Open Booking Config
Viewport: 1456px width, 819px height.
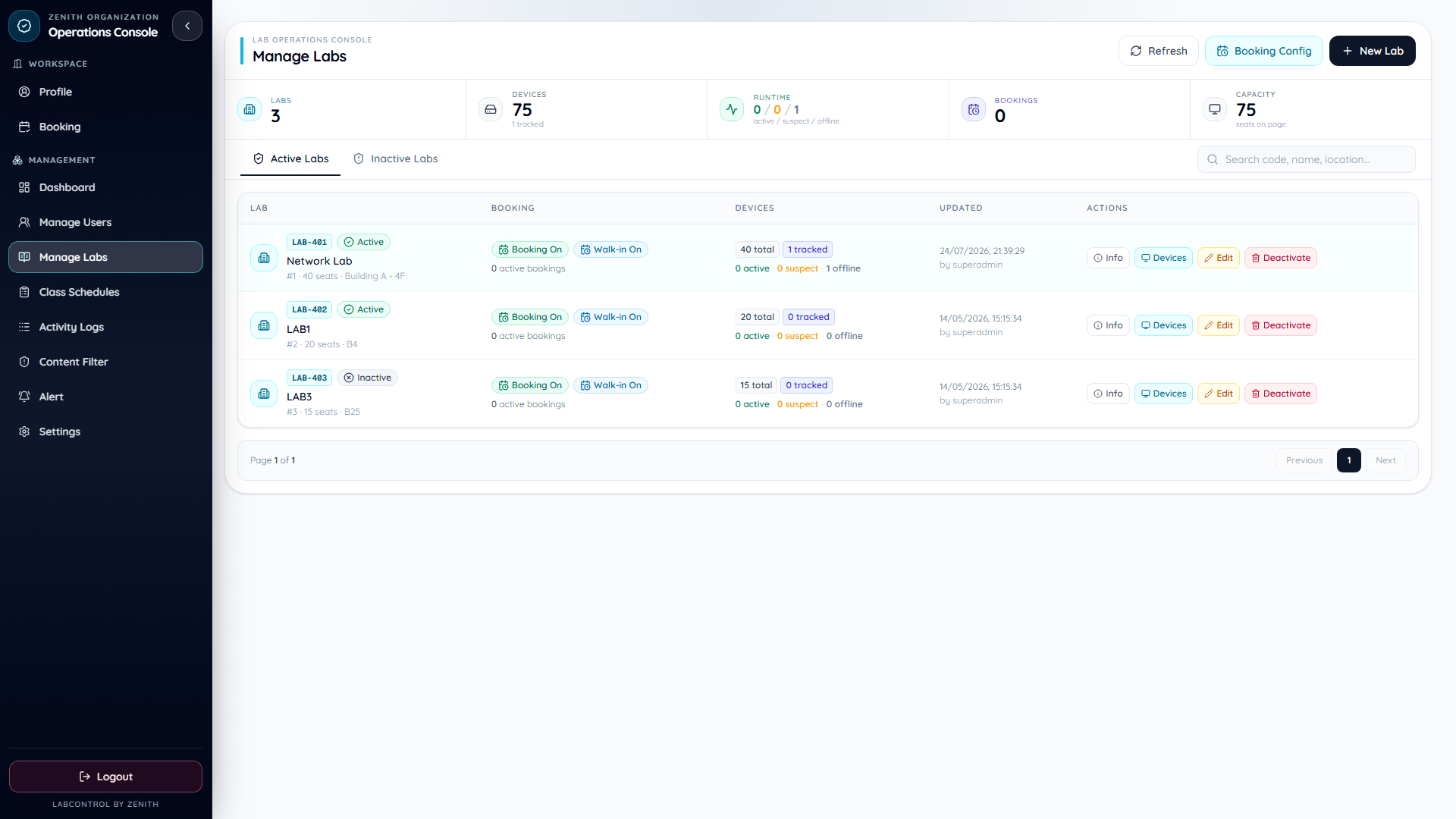tap(1263, 51)
